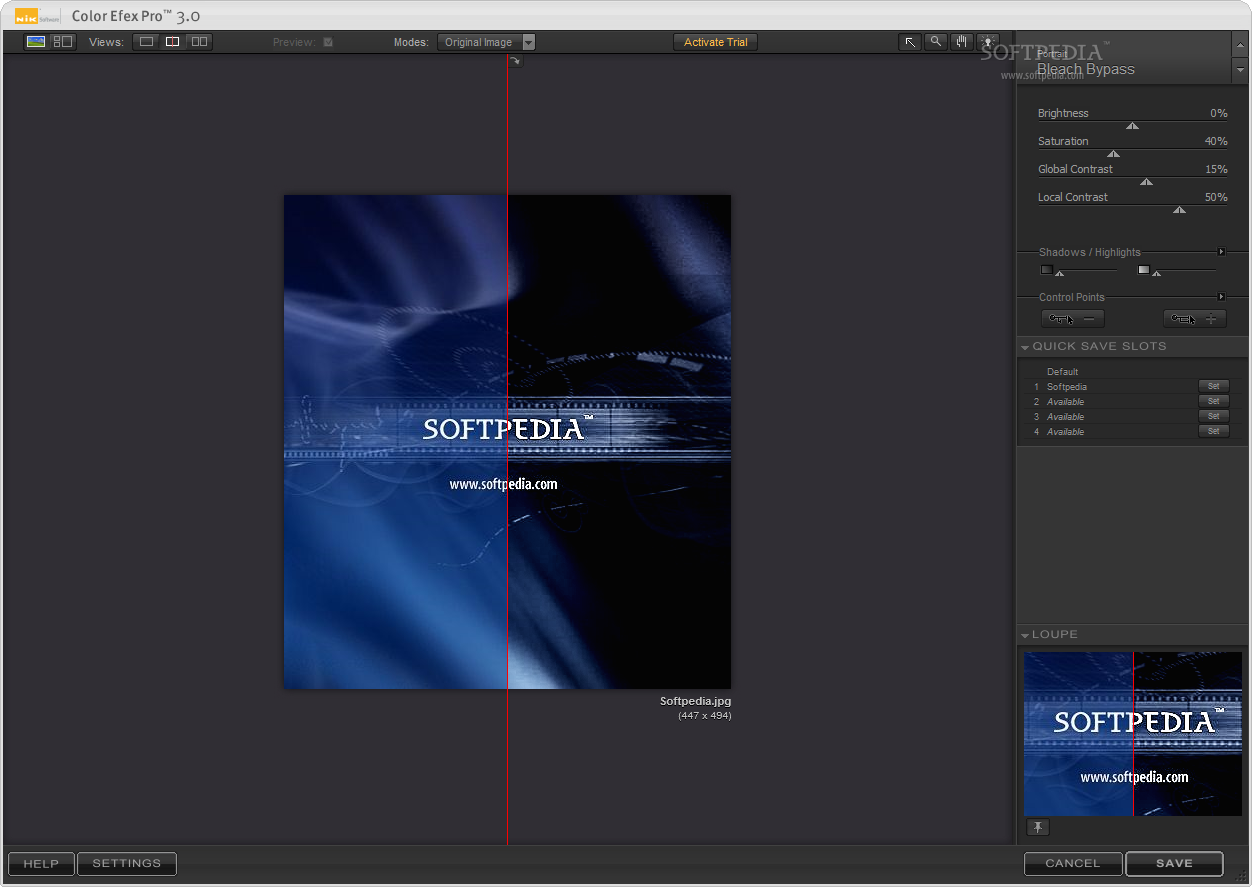
Task: Adjust the Highlights slider handle
Action: (x=1157, y=273)
